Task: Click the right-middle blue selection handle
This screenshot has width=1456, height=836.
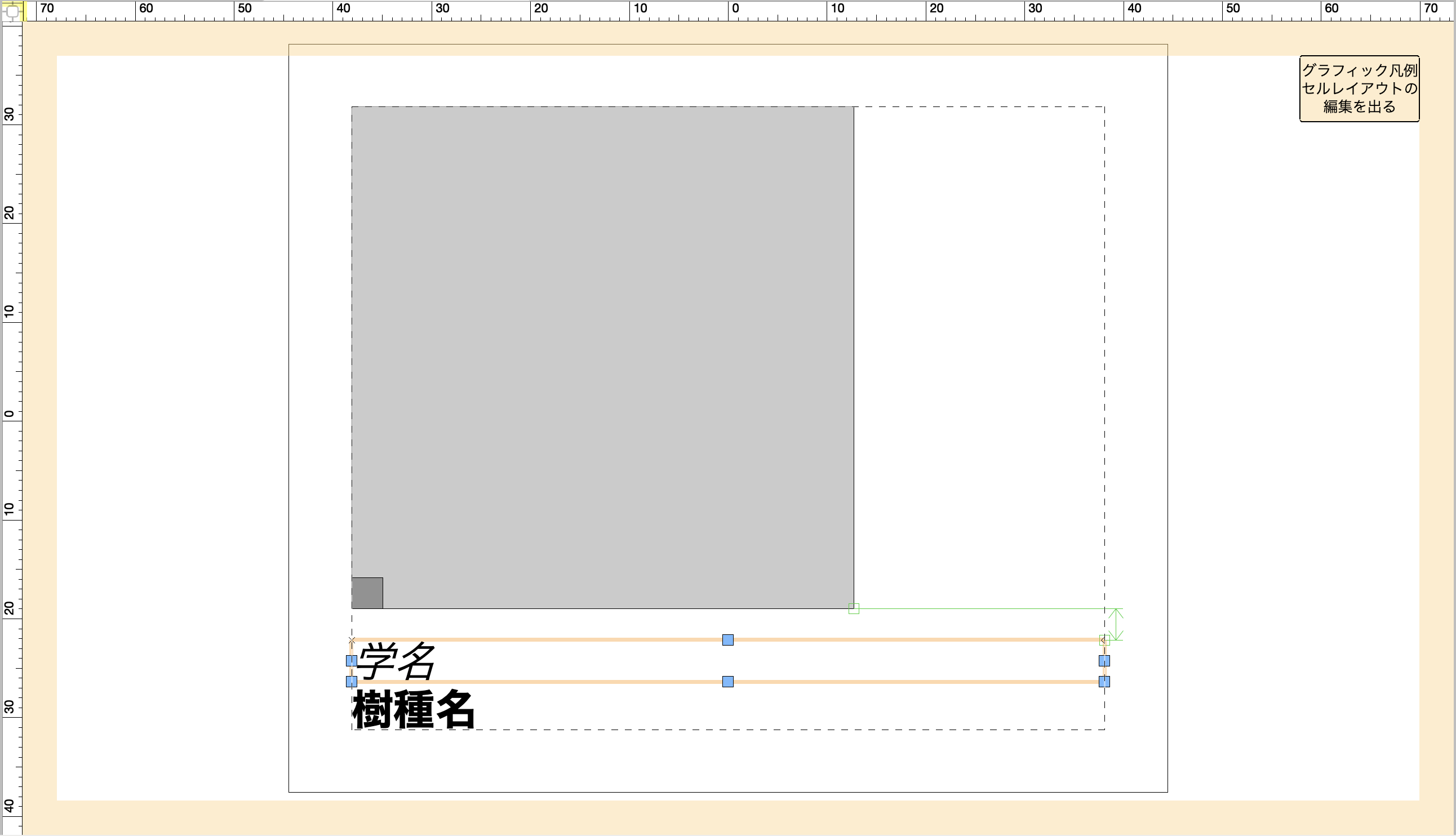Action: [1104, 661]
